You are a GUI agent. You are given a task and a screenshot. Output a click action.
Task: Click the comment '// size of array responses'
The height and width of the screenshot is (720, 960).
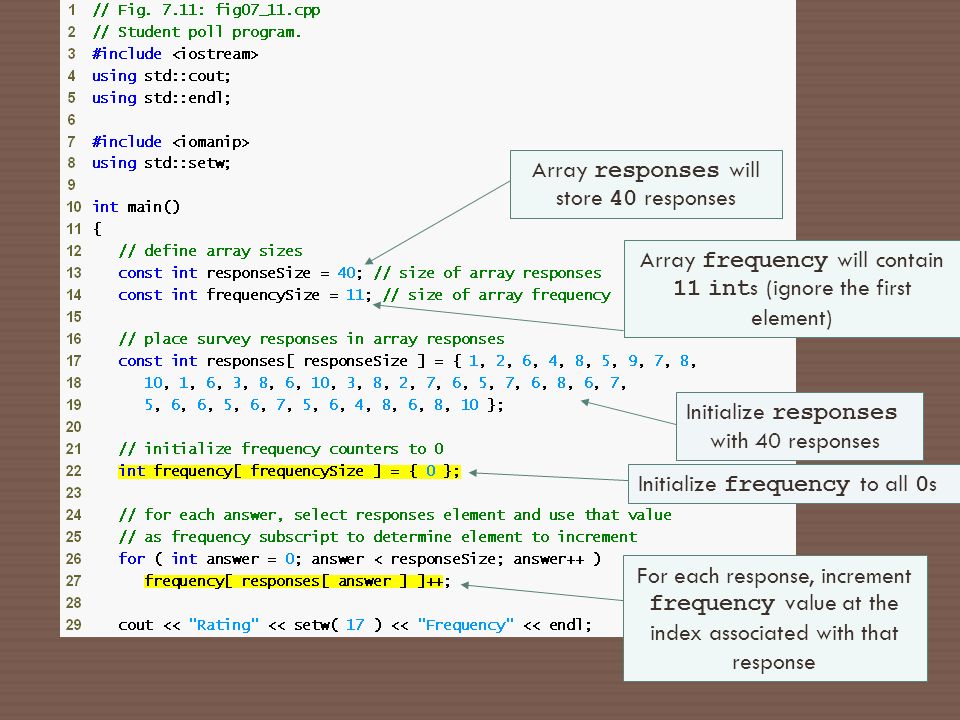487,273
